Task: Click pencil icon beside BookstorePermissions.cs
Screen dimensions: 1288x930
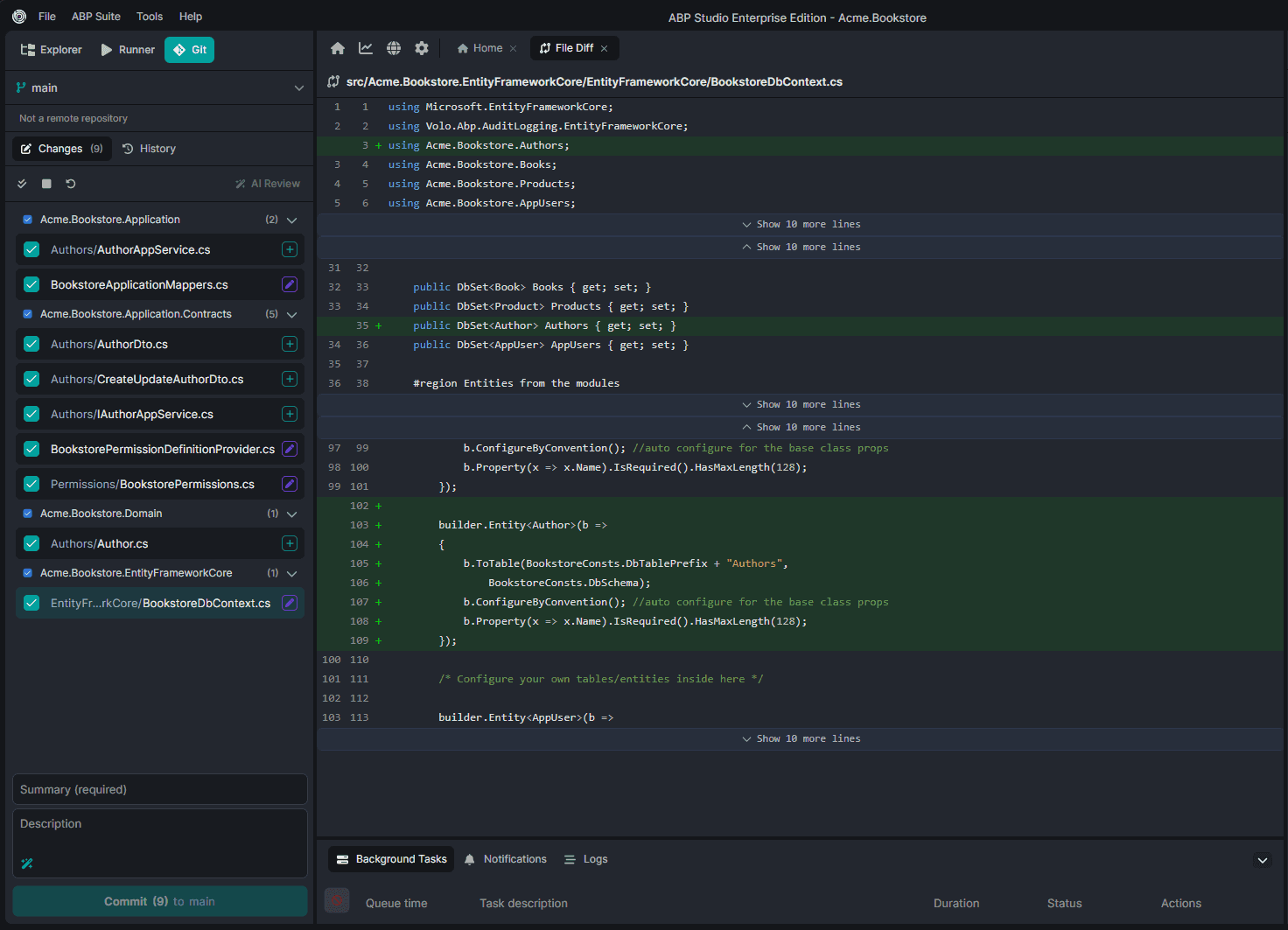Action: [x=290, y=484]
